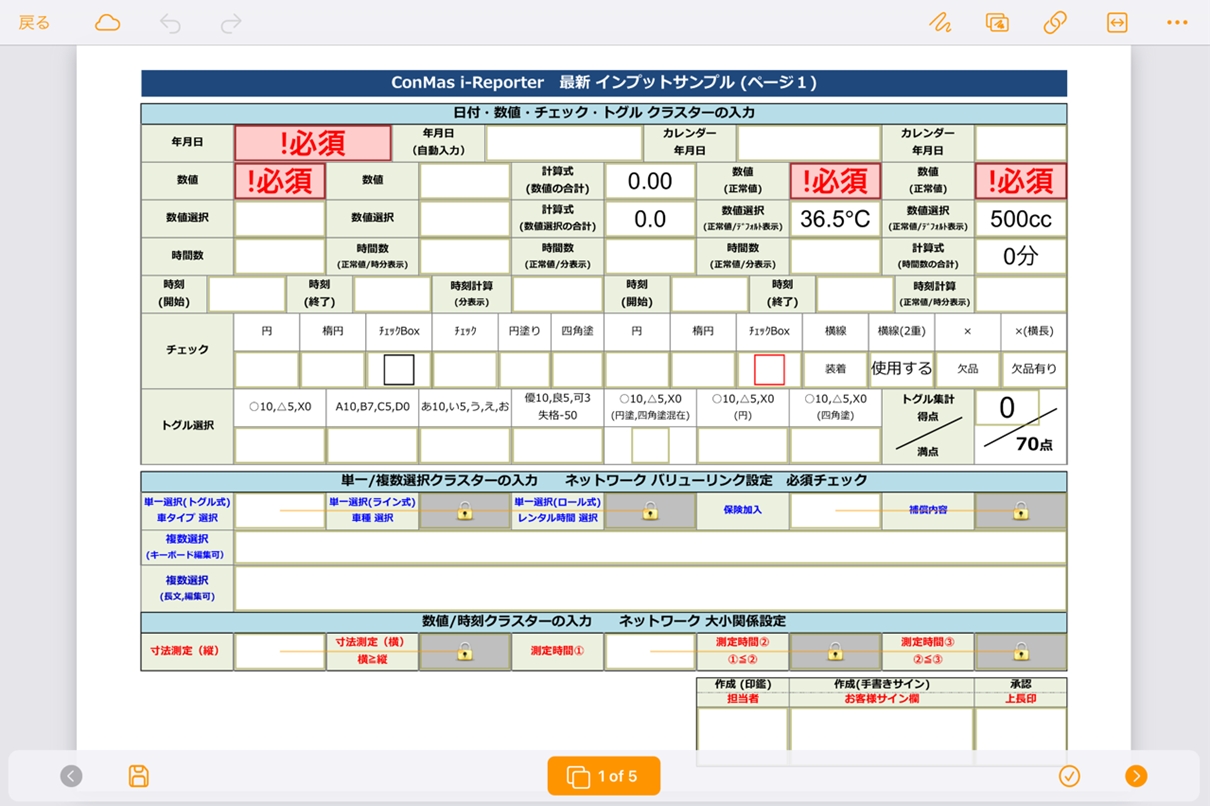Tap toggle field under あ10,い5,う,え,お

(465, 445)
